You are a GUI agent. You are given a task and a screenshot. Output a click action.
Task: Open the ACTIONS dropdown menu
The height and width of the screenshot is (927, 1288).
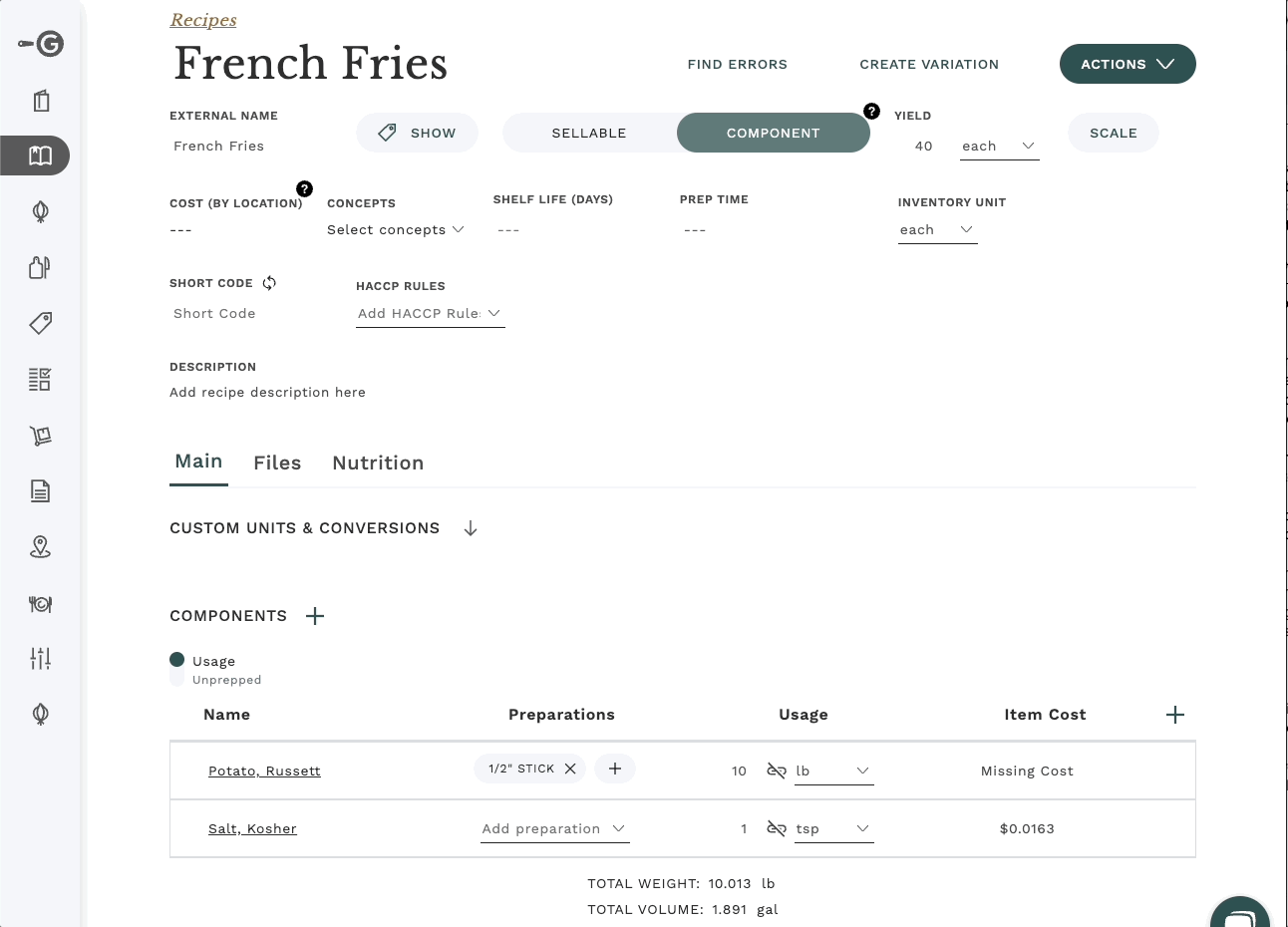point(1127,64)
